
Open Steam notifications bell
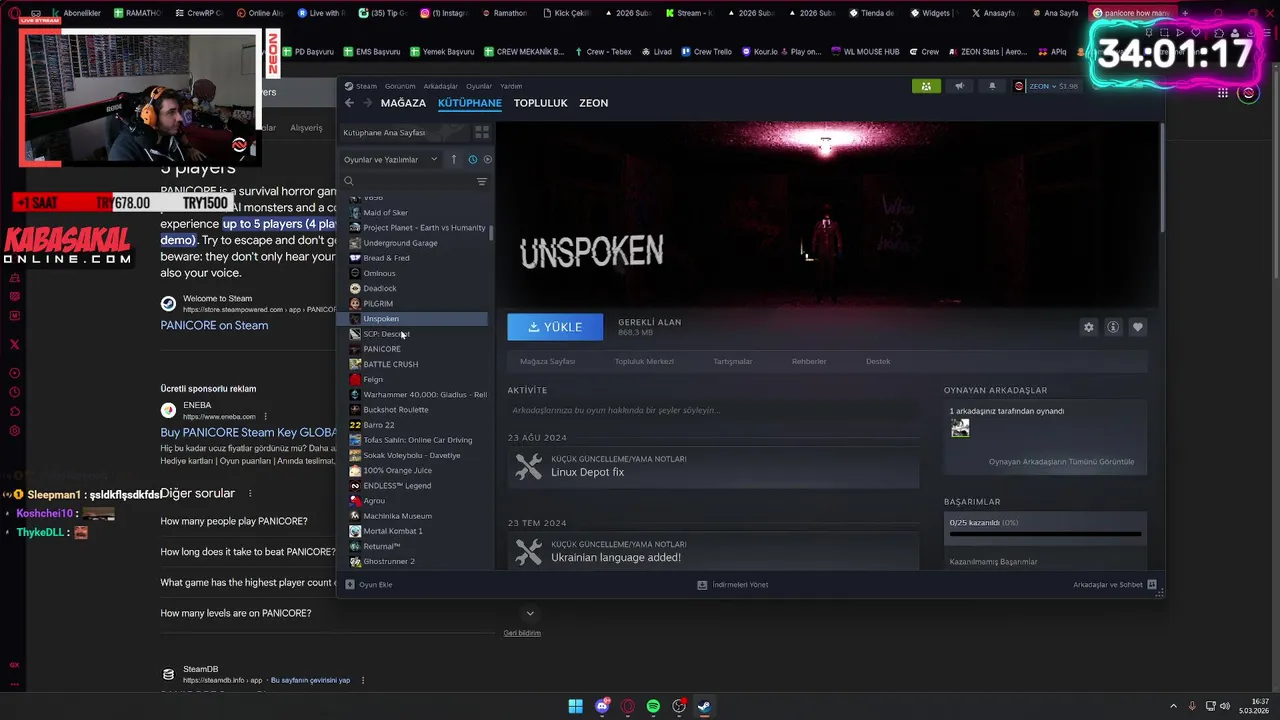[992, 86]
